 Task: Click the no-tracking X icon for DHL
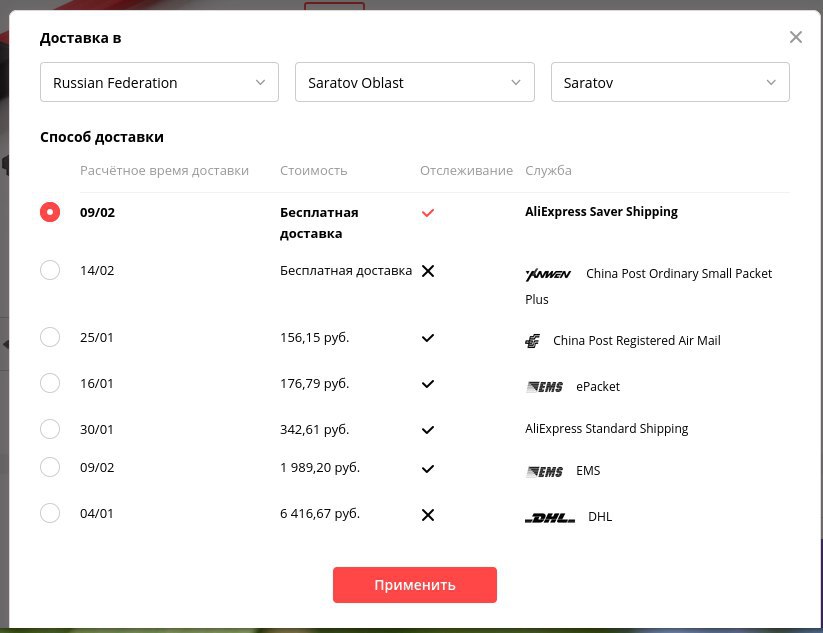click(428, 515)
